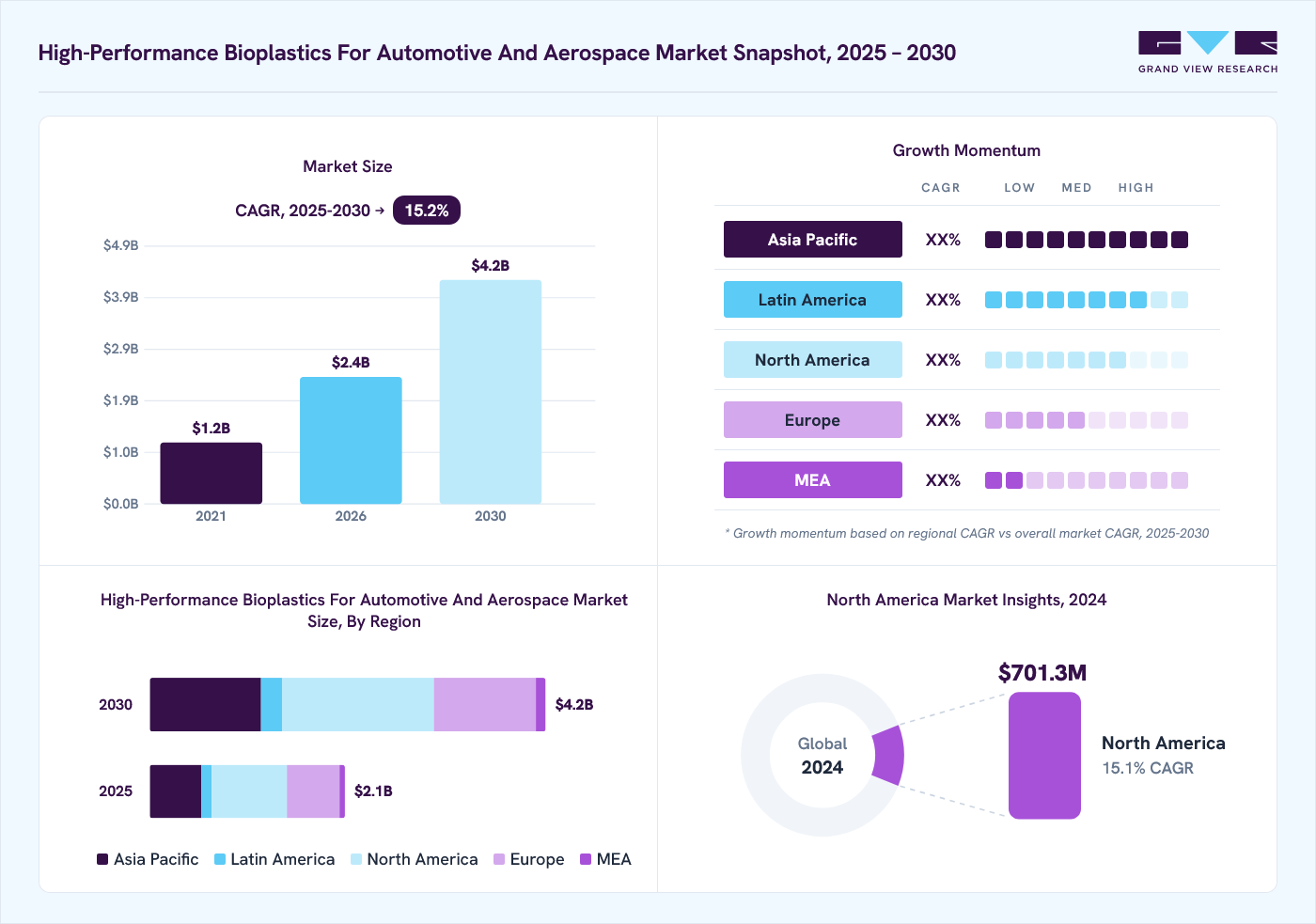Click the HIGH column header
Screen dimensions: 1316x924
point(1136,188)
